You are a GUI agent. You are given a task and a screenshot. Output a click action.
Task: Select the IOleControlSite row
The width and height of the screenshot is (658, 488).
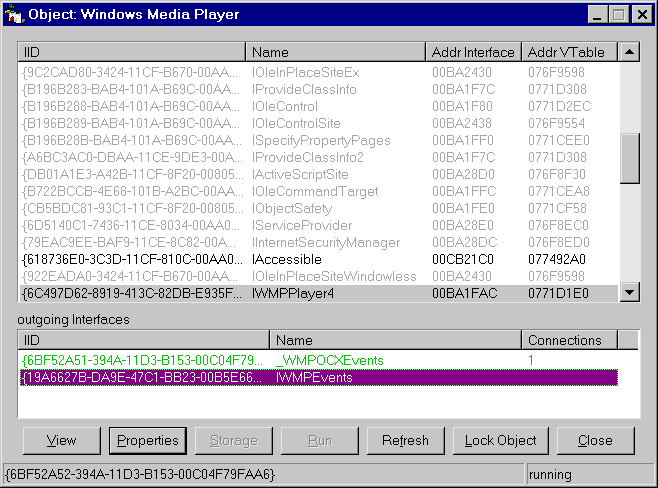click(319, 123)
